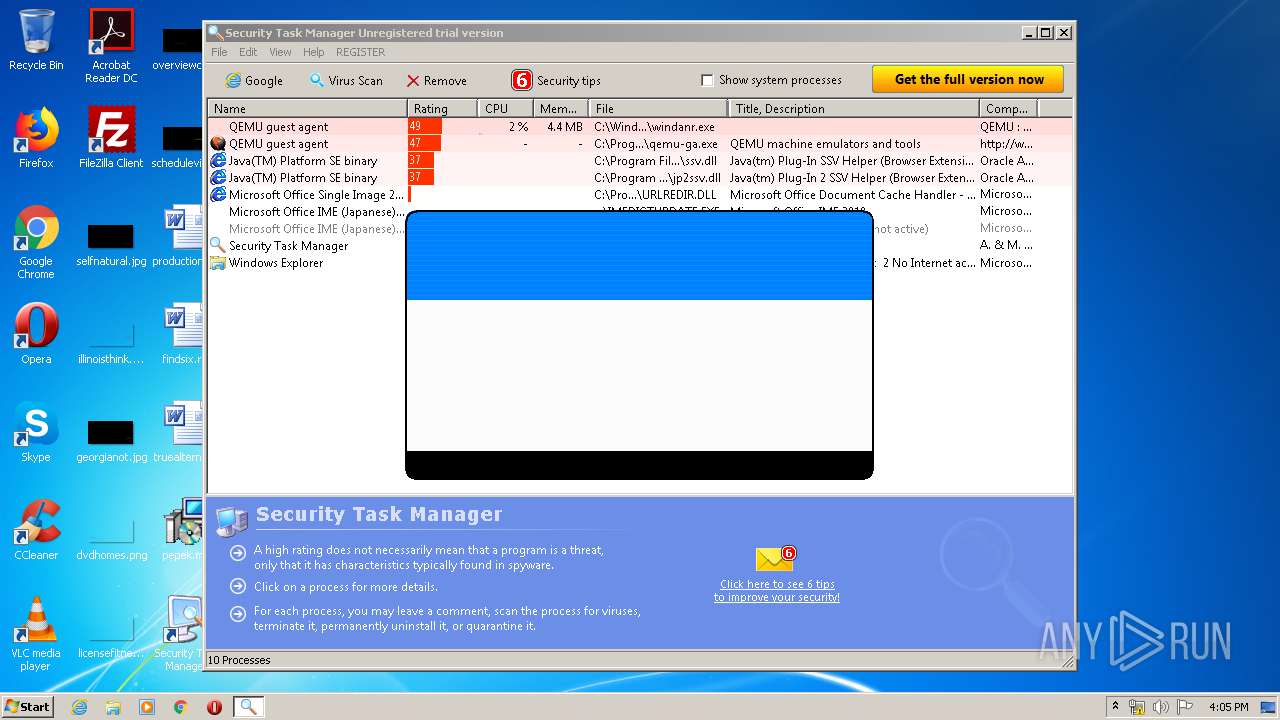Viewport: 1280px width, 720px height.
Task: Select QEMU machine emulators and tools description
Action: tap(825, 144)
